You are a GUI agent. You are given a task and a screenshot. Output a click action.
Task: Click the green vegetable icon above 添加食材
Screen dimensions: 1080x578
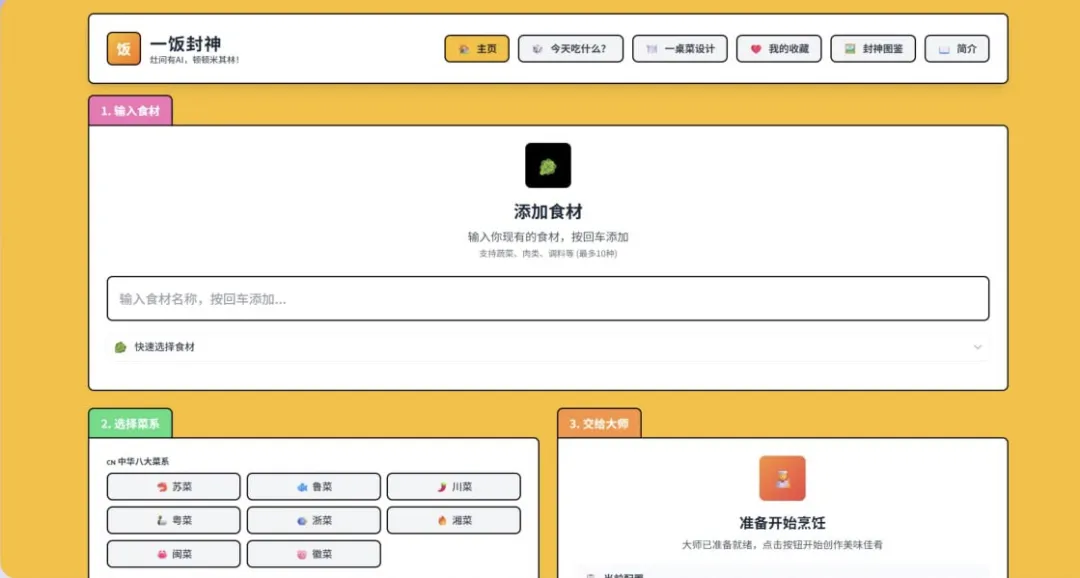click(547, 166)
